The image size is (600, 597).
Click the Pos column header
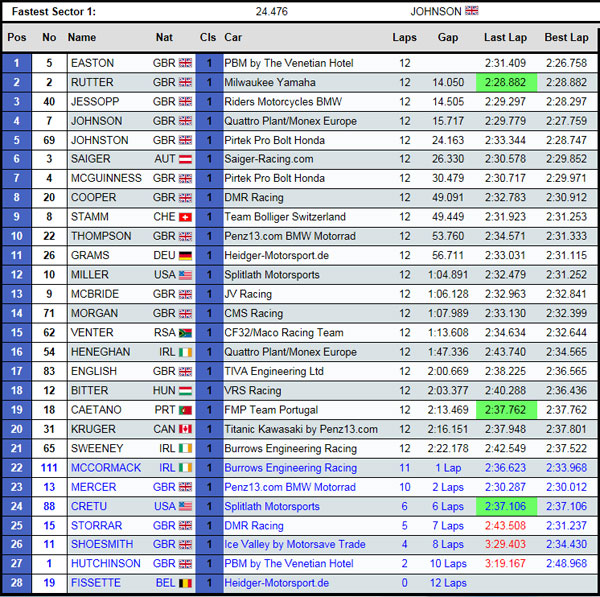[x=17, y=38]
